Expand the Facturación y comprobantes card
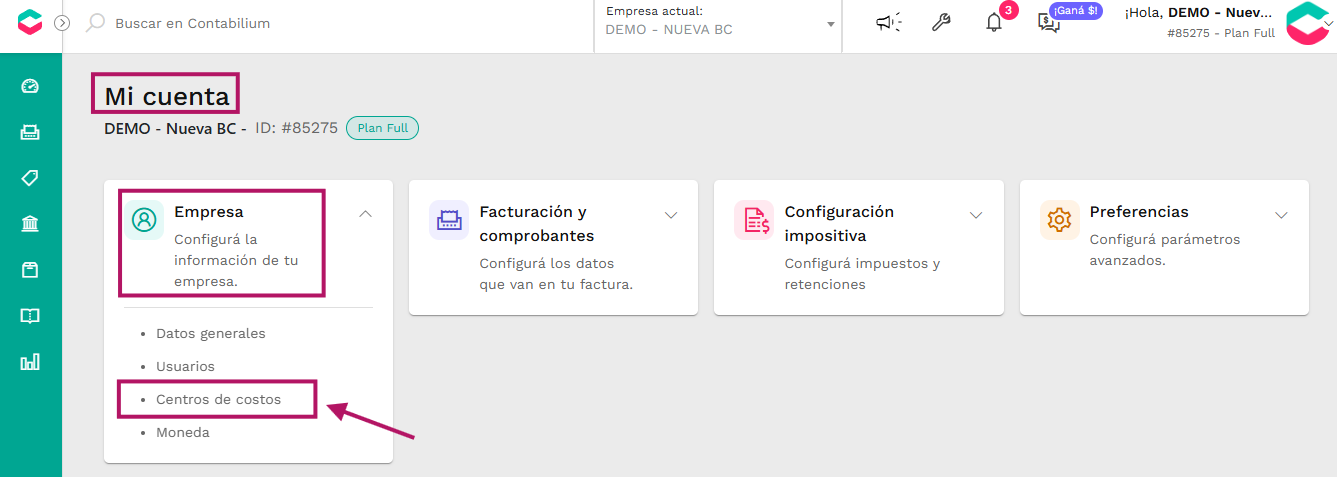1337x477 pixels. (x=671, y=215)
